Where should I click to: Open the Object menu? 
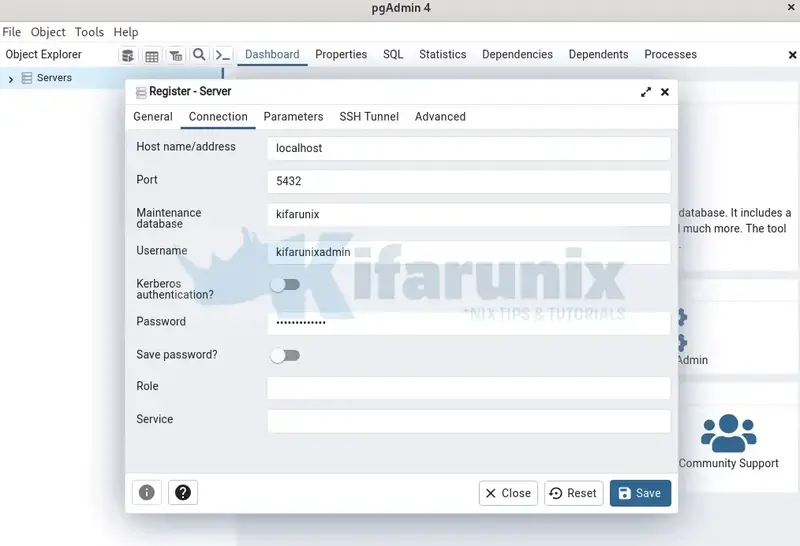click(x=48, y=32)
